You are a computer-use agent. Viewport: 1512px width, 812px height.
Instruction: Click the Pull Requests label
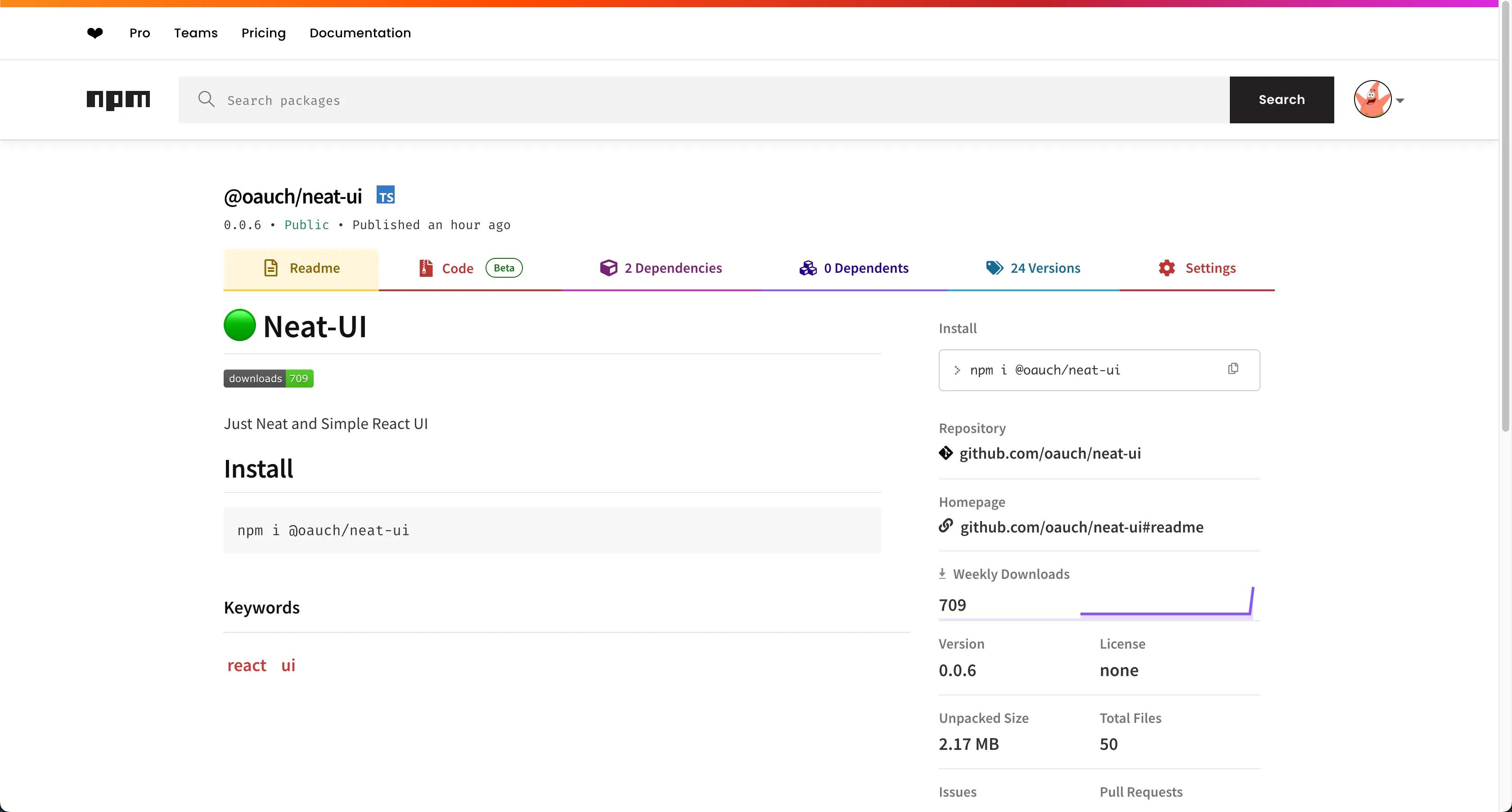[x=1140, y=791]
